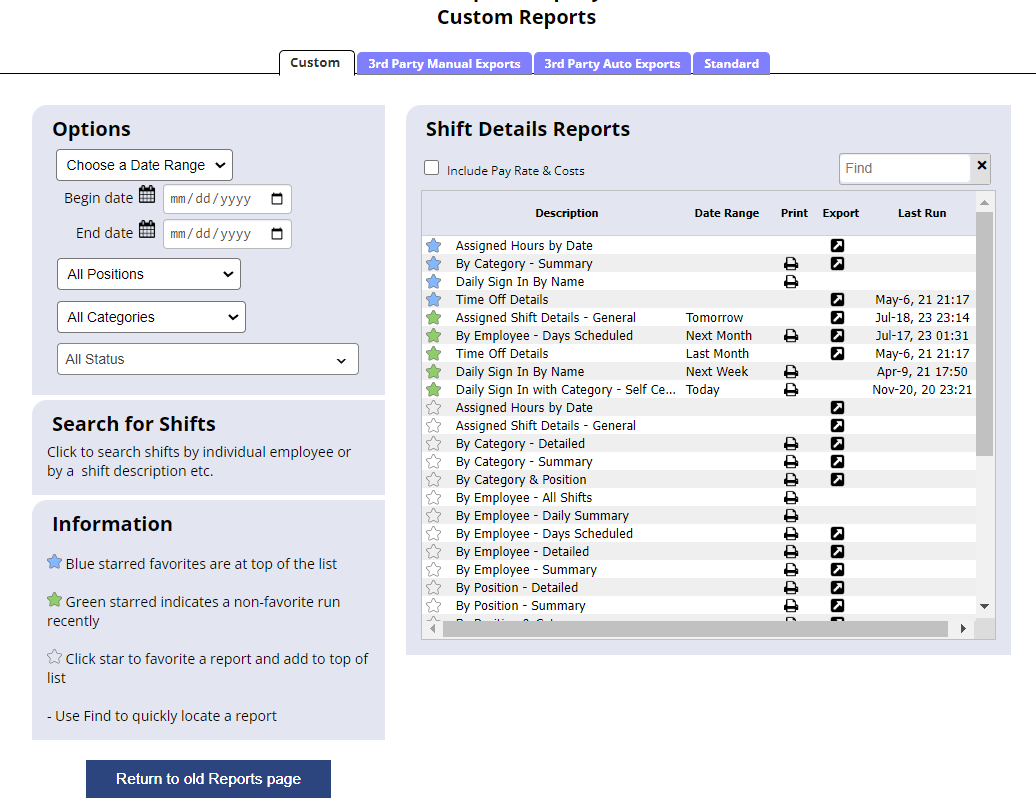Favorite By Employee - Daily Summary with its star
This screenshot has width=1036, height=801.
433,516
